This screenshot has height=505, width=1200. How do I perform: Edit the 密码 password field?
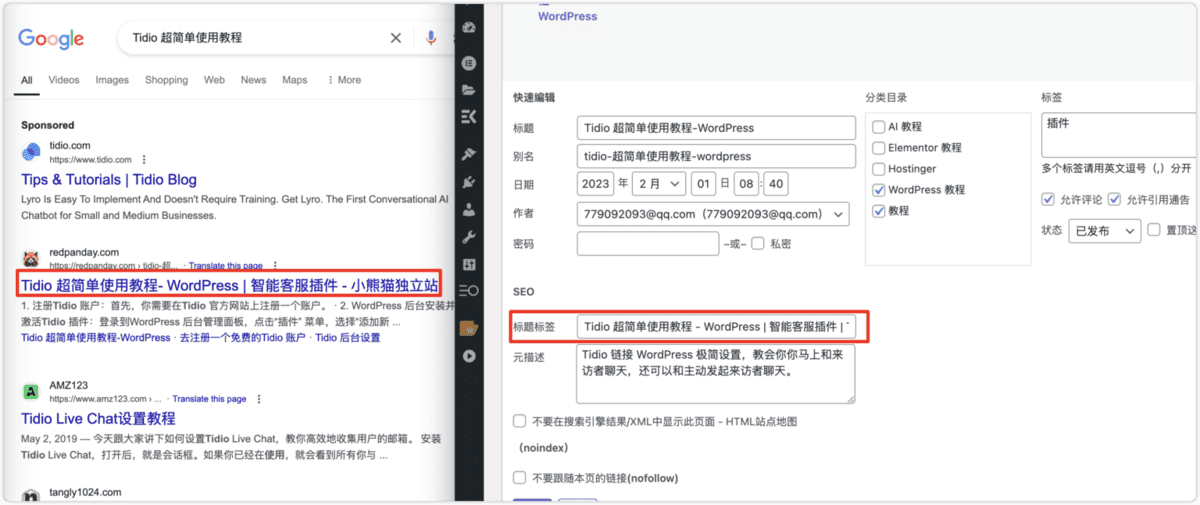(646, 243)
